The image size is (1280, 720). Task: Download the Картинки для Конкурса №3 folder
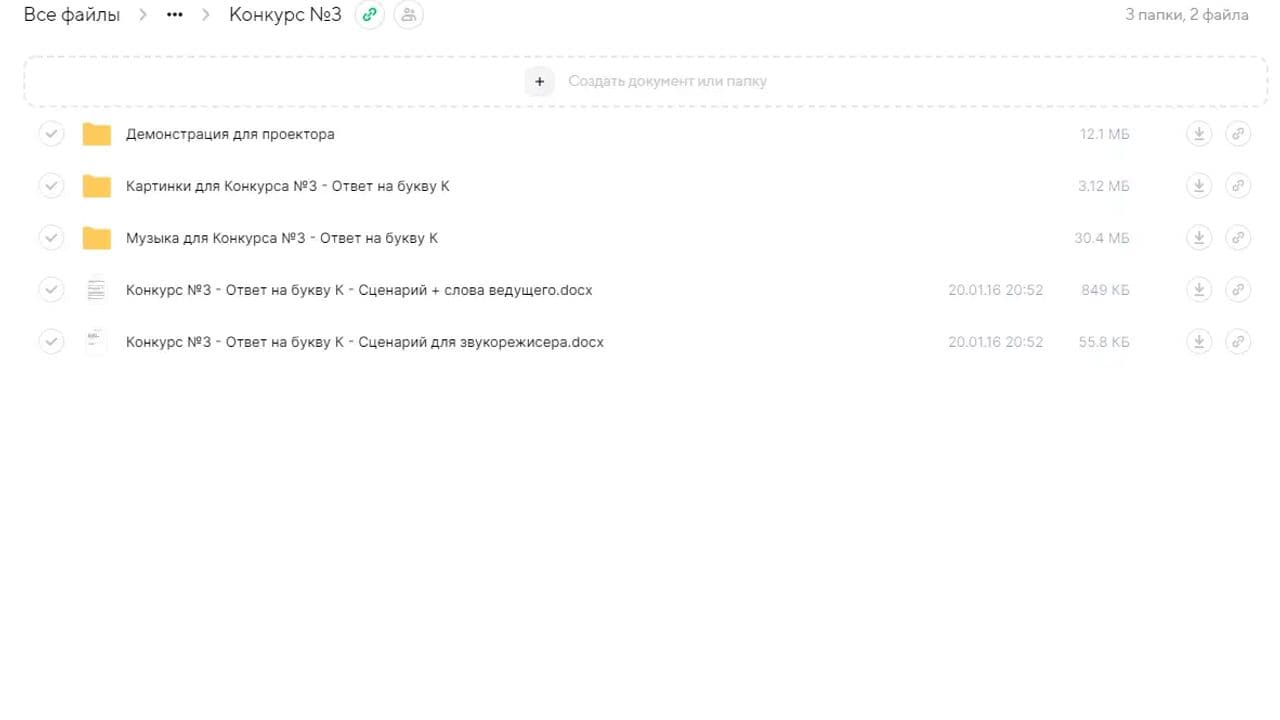pos(1198,186)
